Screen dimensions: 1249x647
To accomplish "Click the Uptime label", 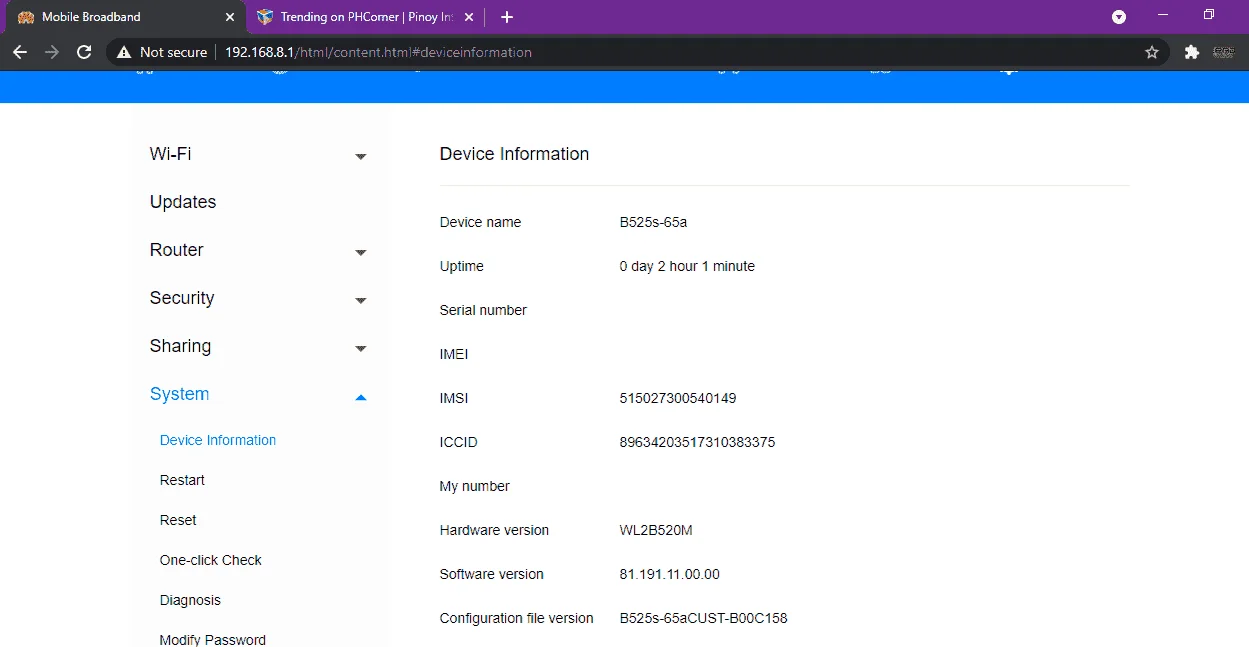I will (x=461, y=266).
